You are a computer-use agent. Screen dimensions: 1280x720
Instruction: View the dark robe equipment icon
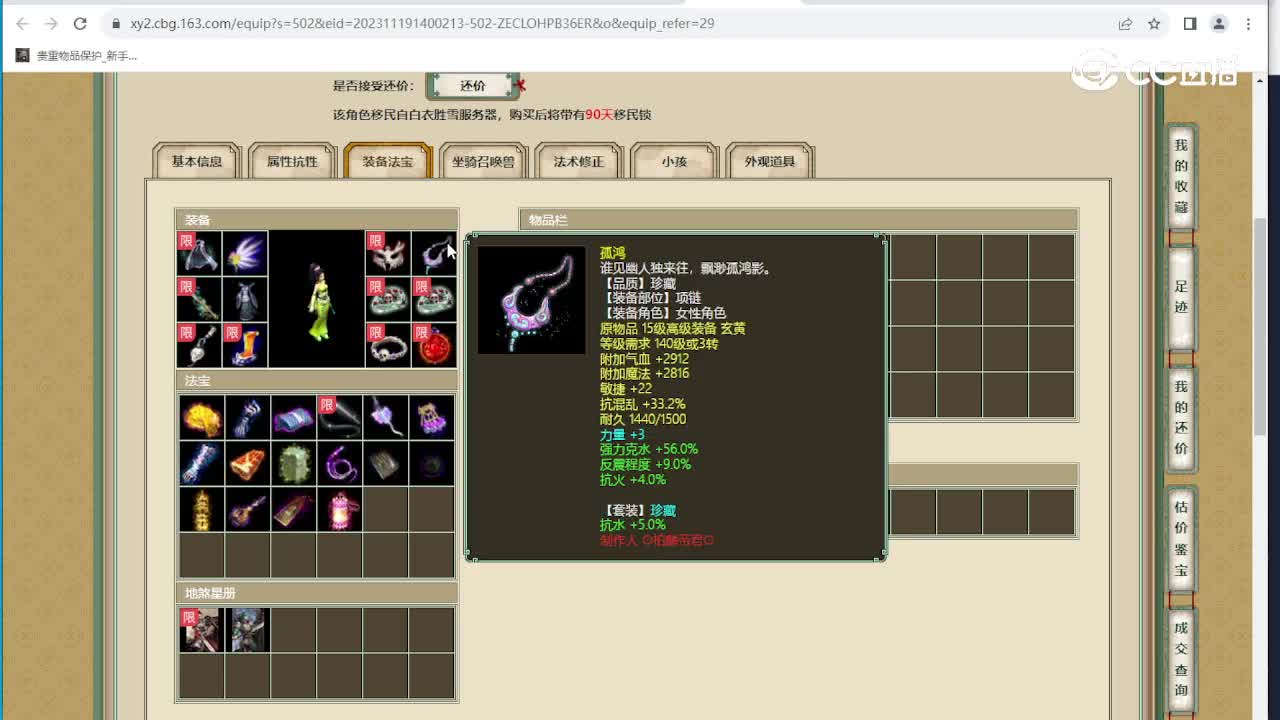tap(245, 299)
